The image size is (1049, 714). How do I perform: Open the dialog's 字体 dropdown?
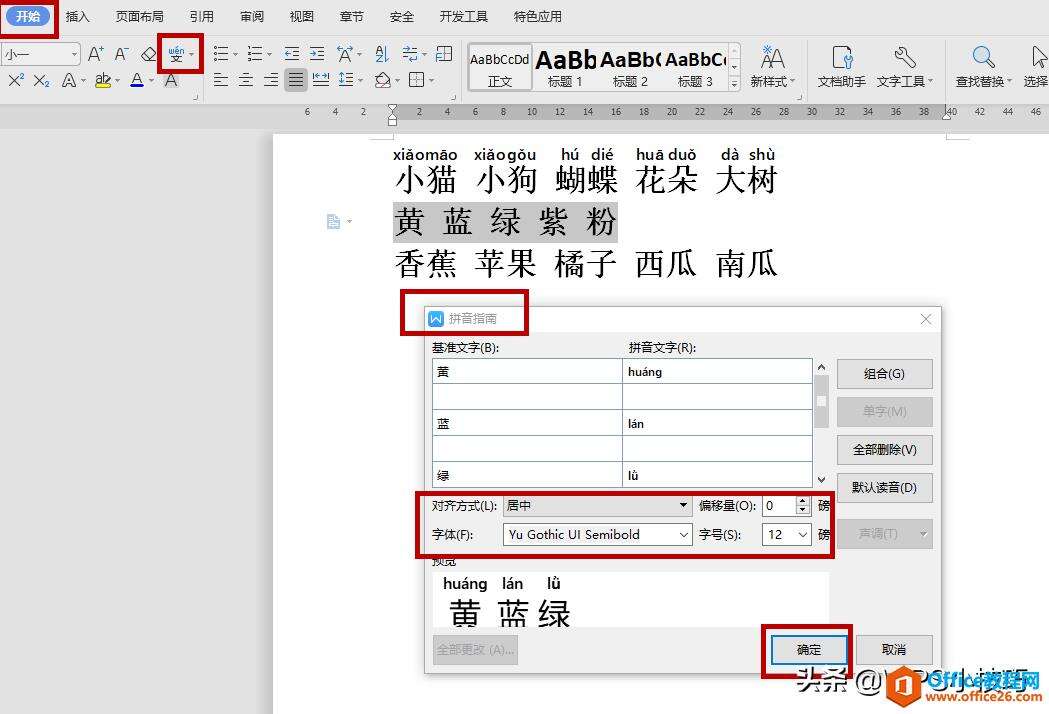[x=685, y=534]
